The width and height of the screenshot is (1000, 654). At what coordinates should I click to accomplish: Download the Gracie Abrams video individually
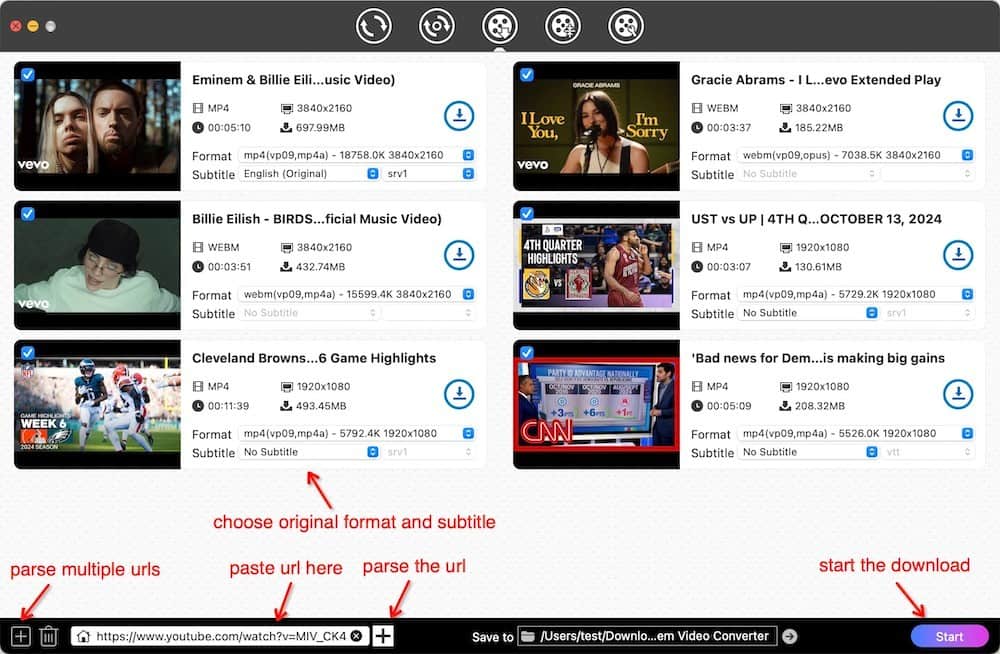point(958,115)
